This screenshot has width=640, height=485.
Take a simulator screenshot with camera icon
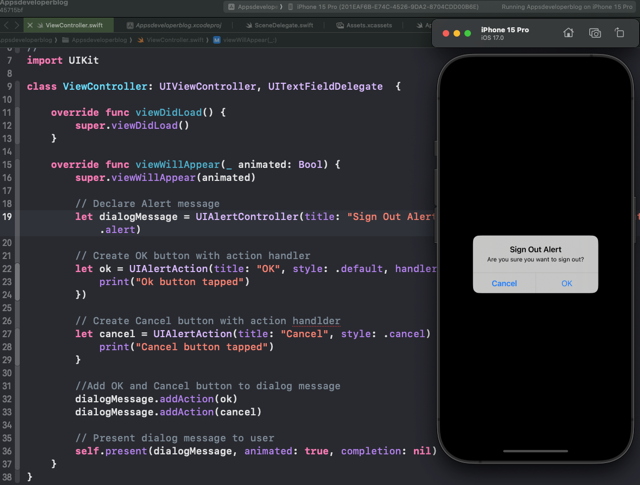click(595, 33)
